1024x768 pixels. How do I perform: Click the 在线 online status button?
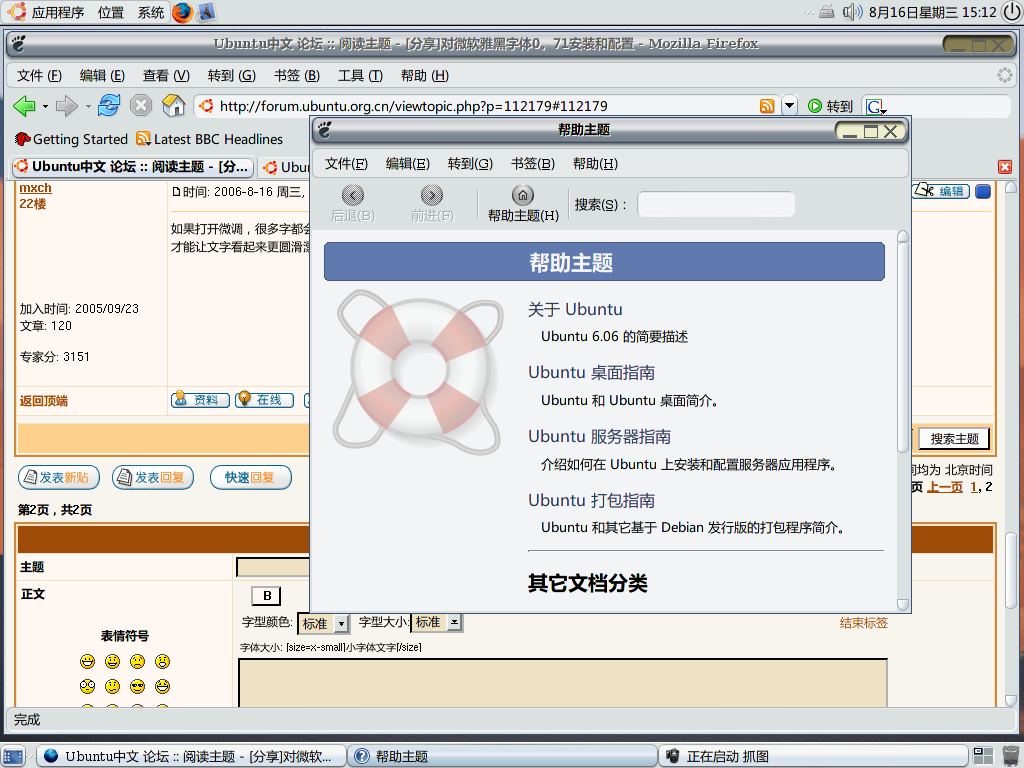(x=264, y=400)
